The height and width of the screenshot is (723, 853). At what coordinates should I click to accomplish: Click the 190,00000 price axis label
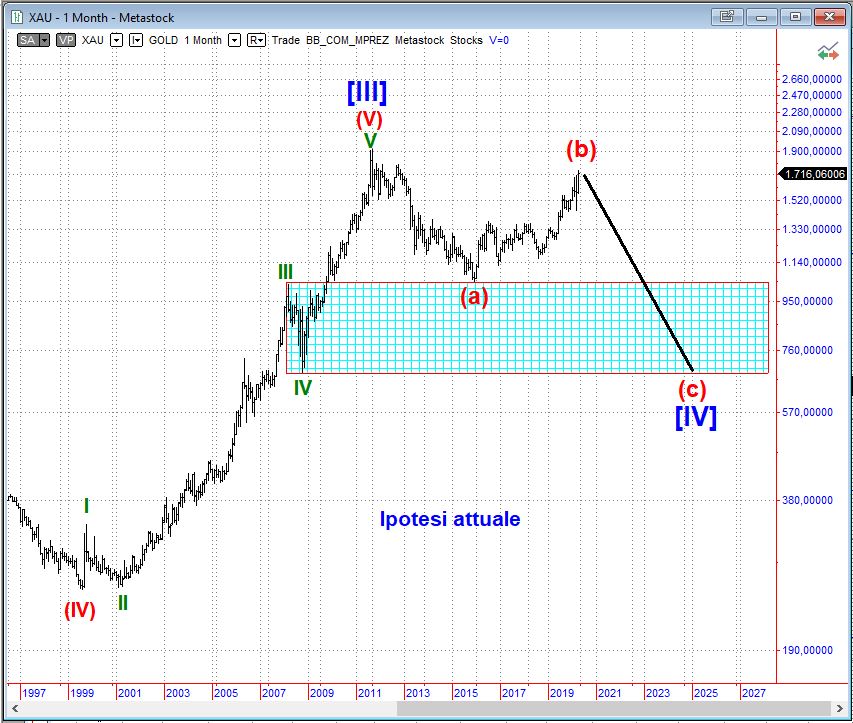click(807, 650)
